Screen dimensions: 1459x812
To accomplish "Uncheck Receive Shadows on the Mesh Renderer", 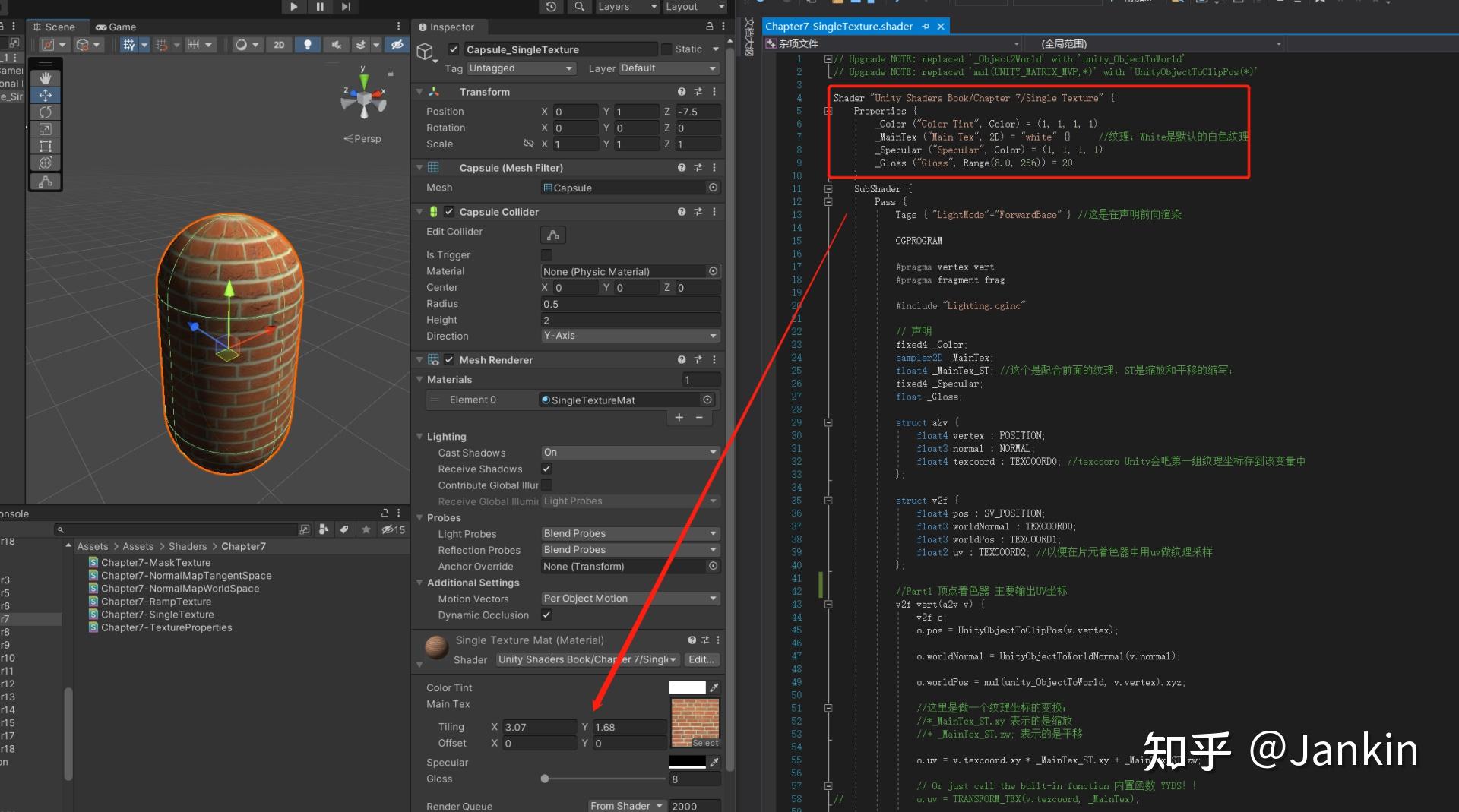I will pyautogui.click(x=546, y=469).
